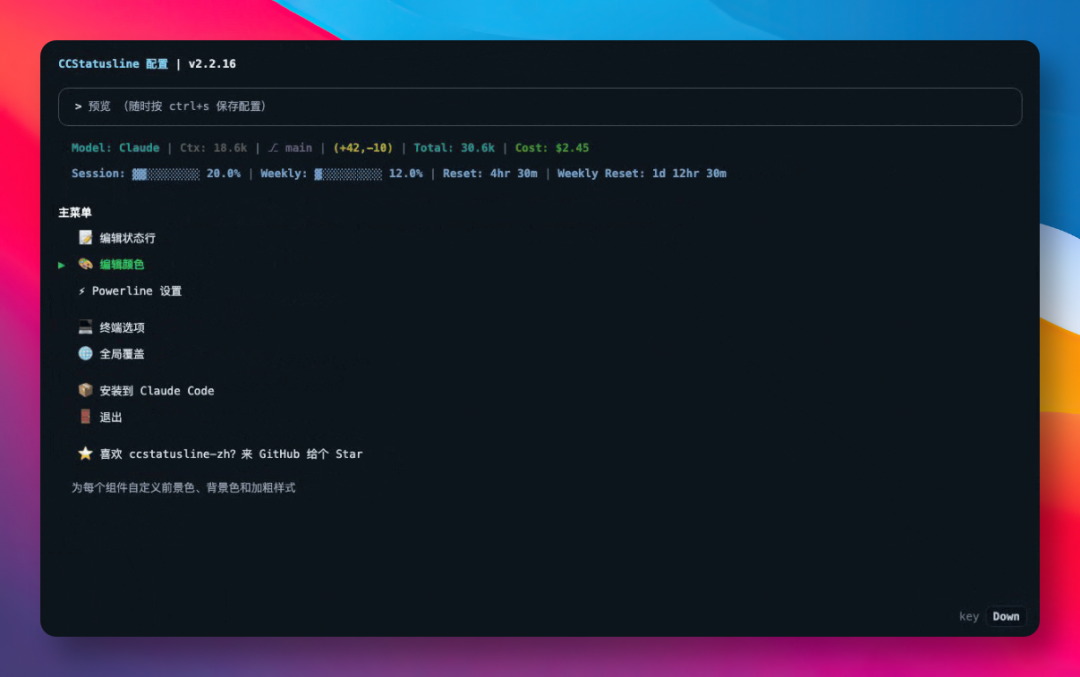The image size is (1080, 677).
Task: Click the key label beside Down
Action: 968,616
